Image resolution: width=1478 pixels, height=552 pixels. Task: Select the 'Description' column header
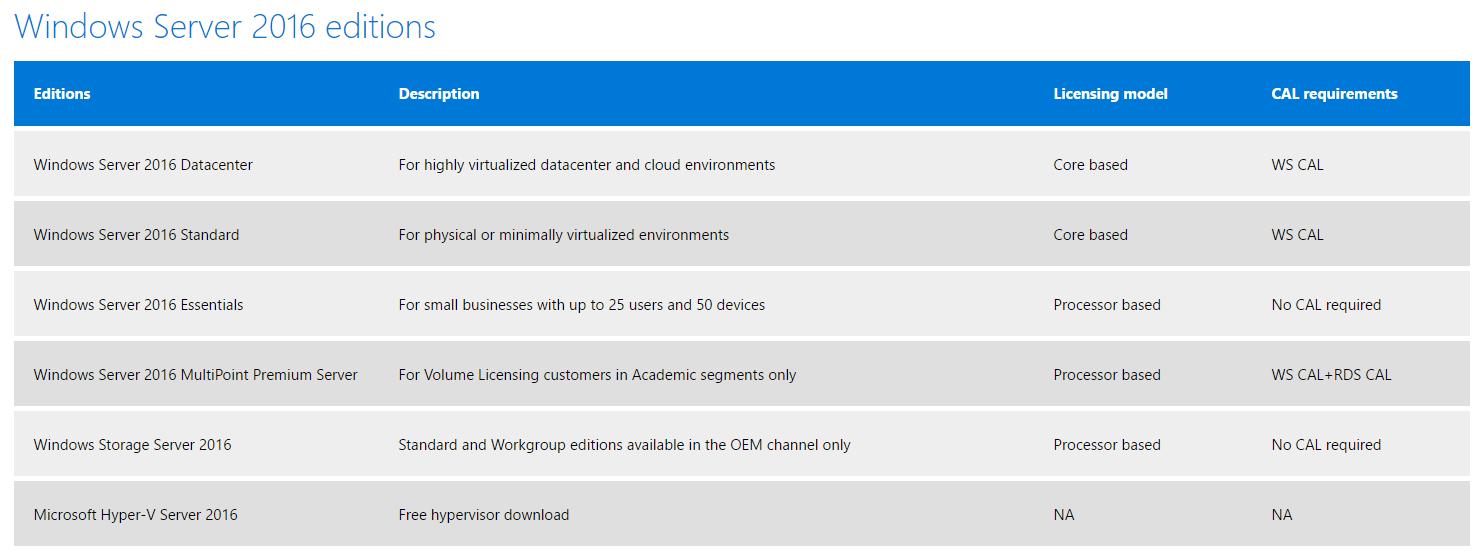pyautogui.click(x=439, y=94)
